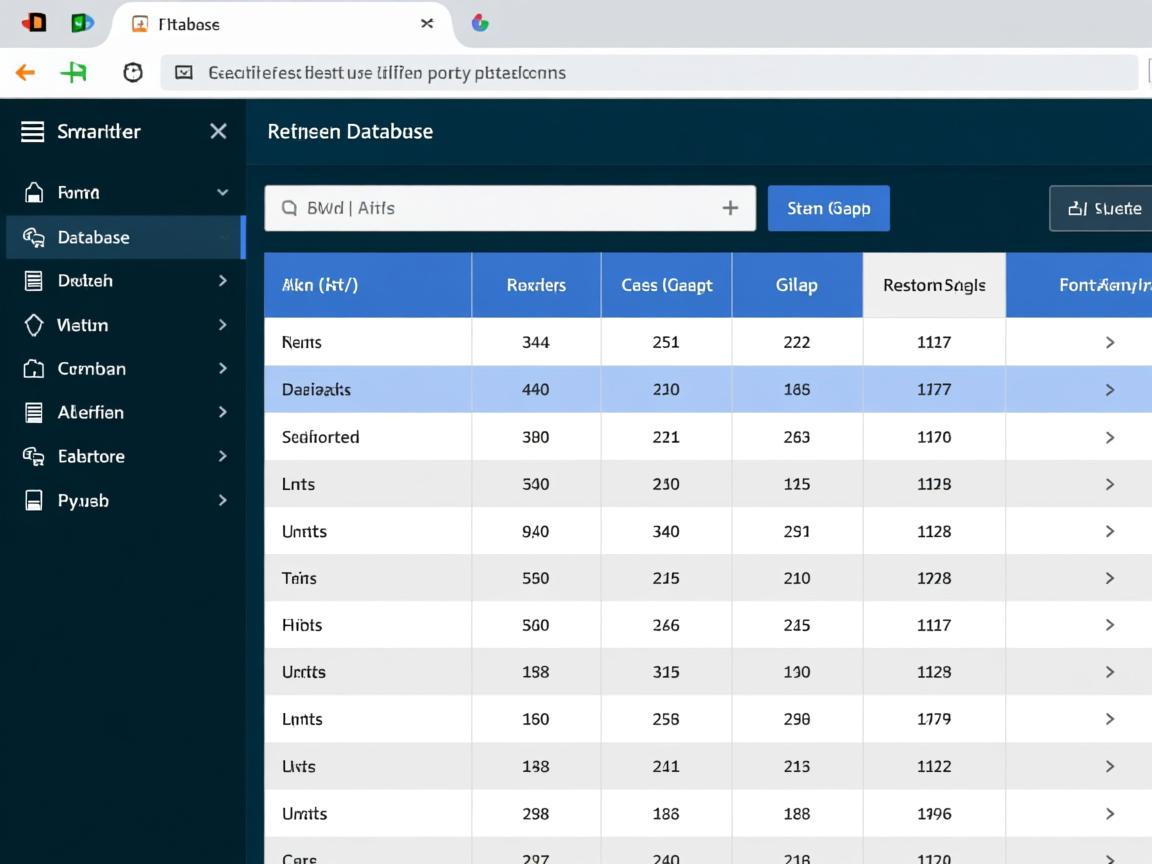
Task: Click the Suete button
Action: point(1104,208)
